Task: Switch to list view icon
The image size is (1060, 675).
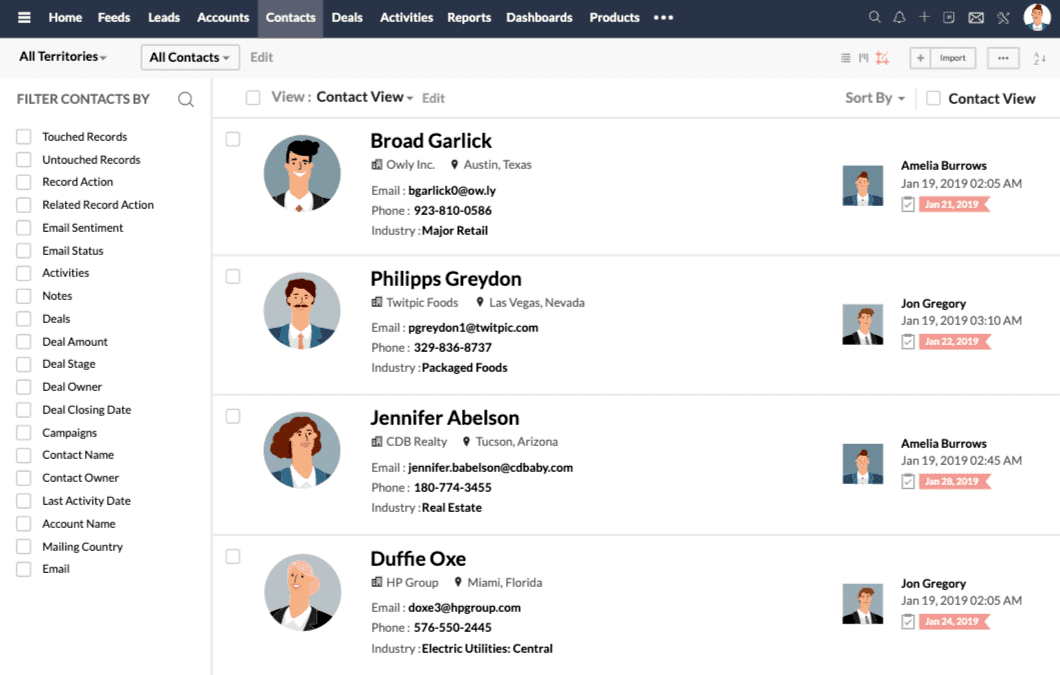Action: (x=845, y=58)
